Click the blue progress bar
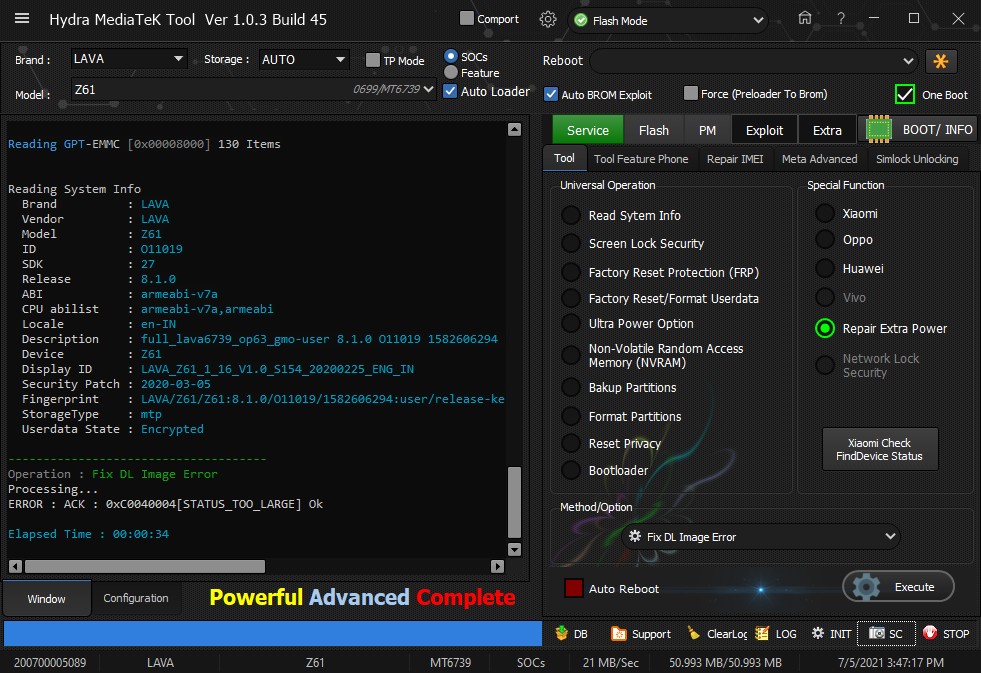 coord(273,633)
